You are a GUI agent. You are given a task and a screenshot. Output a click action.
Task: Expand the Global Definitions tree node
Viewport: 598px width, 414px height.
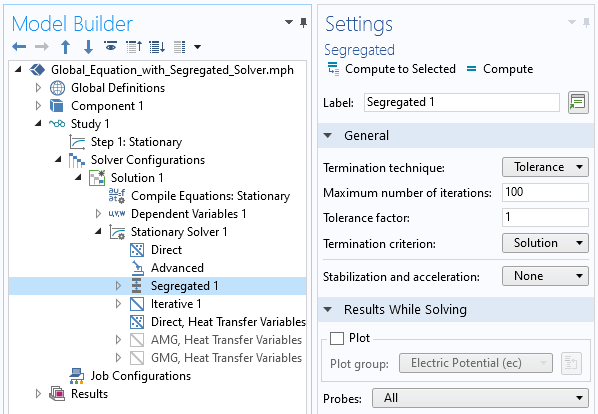pos(38,88)
